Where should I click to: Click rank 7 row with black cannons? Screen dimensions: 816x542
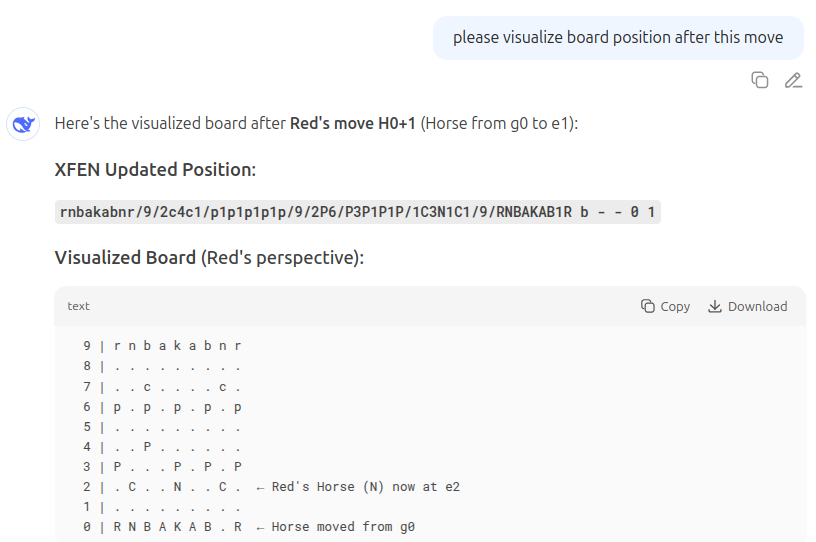tap(177, 386)
